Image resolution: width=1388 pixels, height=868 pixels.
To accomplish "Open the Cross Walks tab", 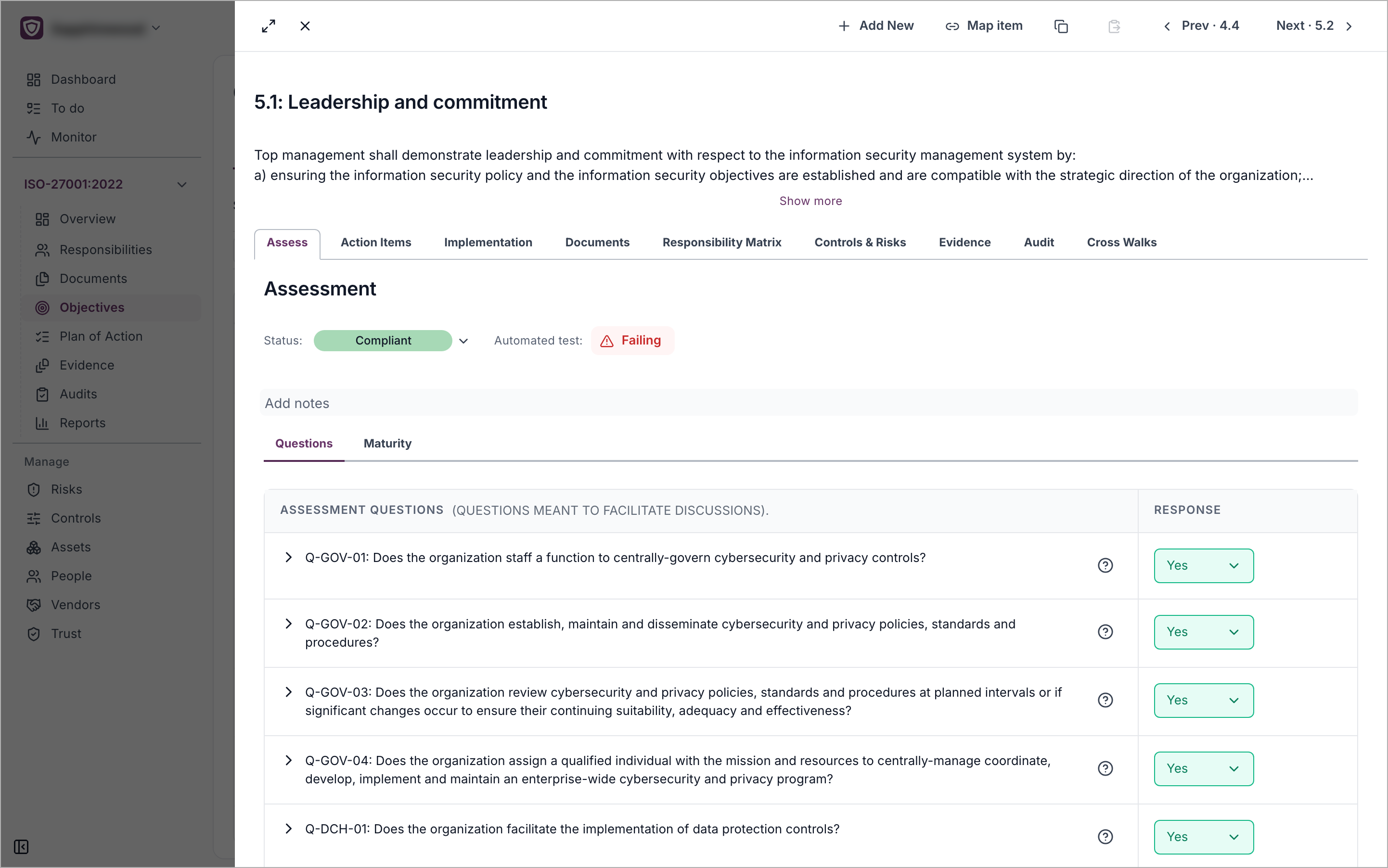I will pyautogui.click(x=1121, y=242).
